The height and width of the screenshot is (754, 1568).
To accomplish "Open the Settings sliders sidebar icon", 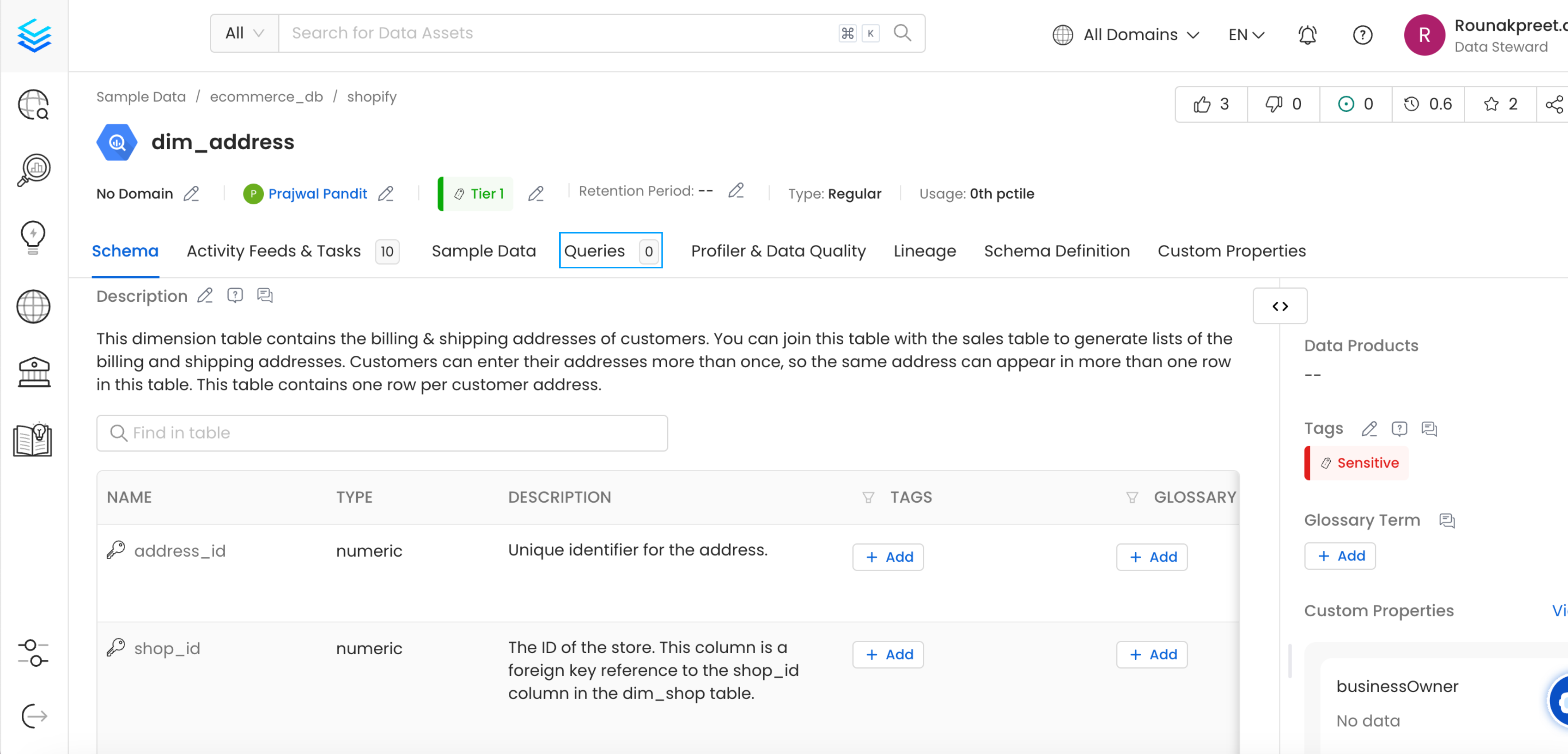I will [33, 652].
